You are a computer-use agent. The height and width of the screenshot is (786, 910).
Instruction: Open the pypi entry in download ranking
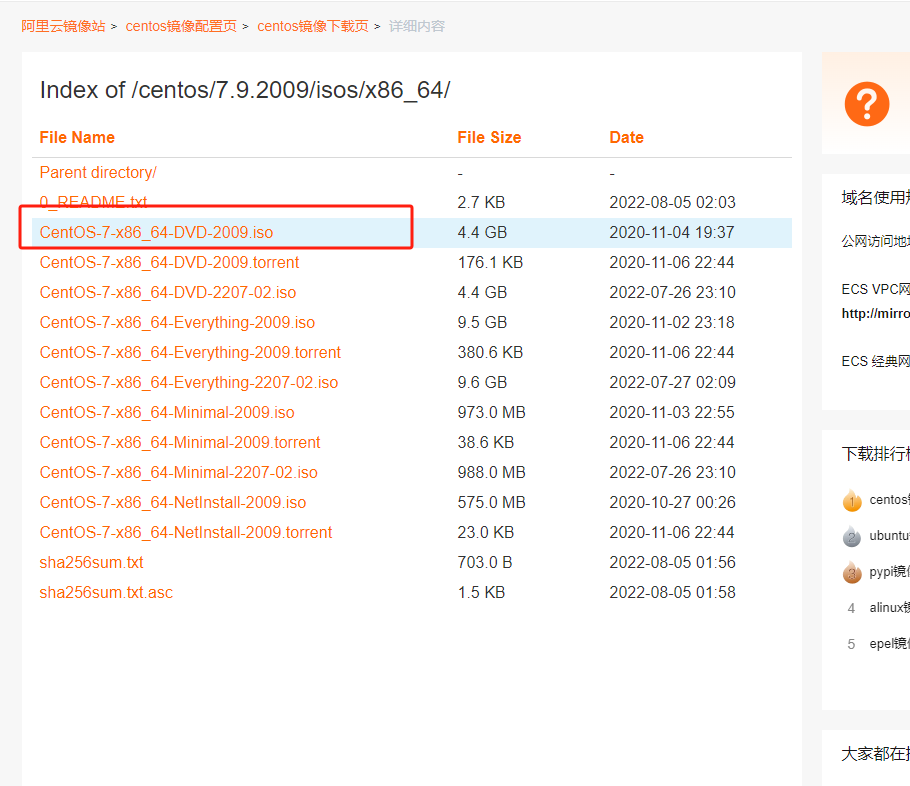889,572
